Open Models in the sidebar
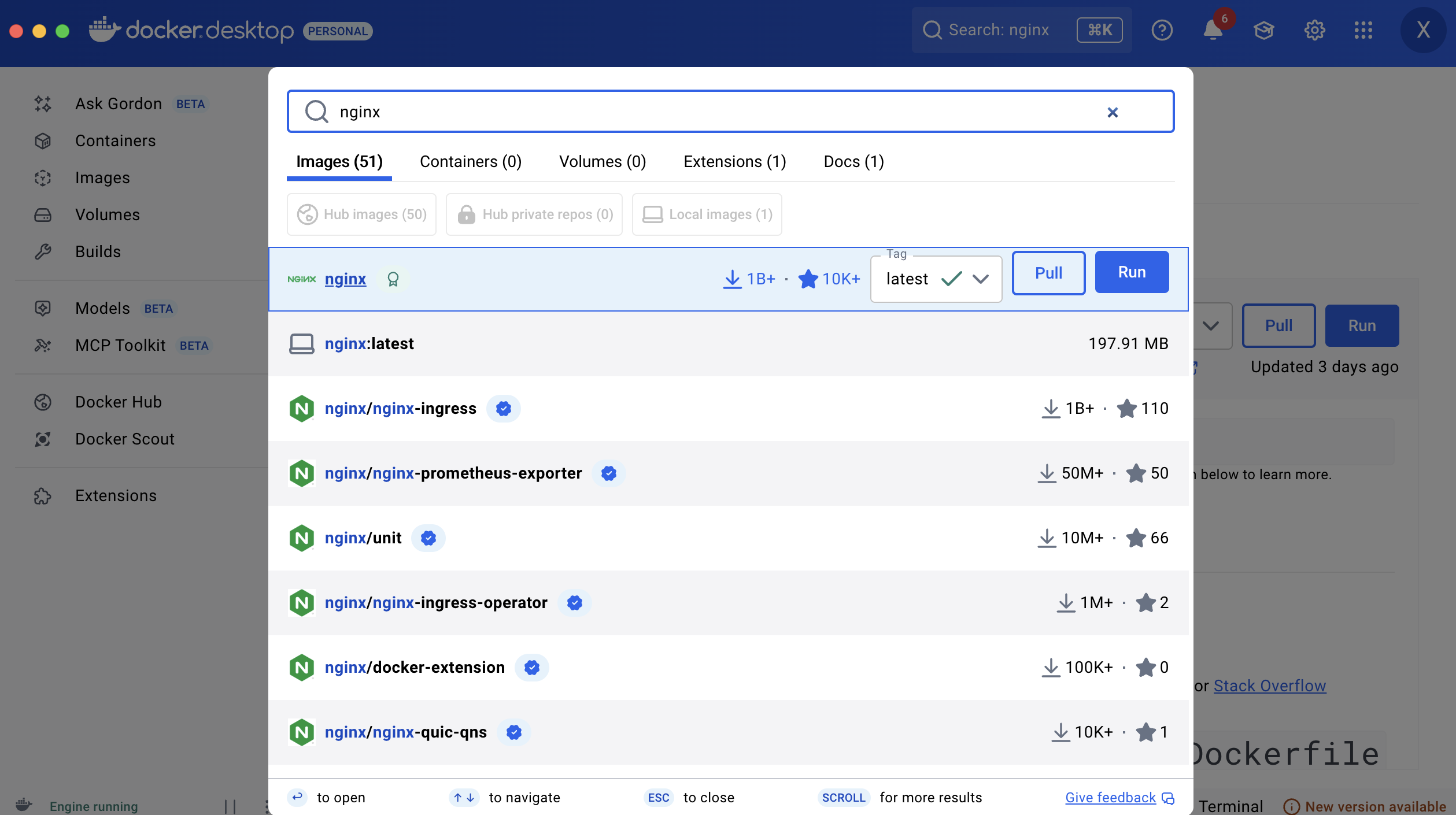This screenshot has width=1456, height=815. tap(102, 309)
